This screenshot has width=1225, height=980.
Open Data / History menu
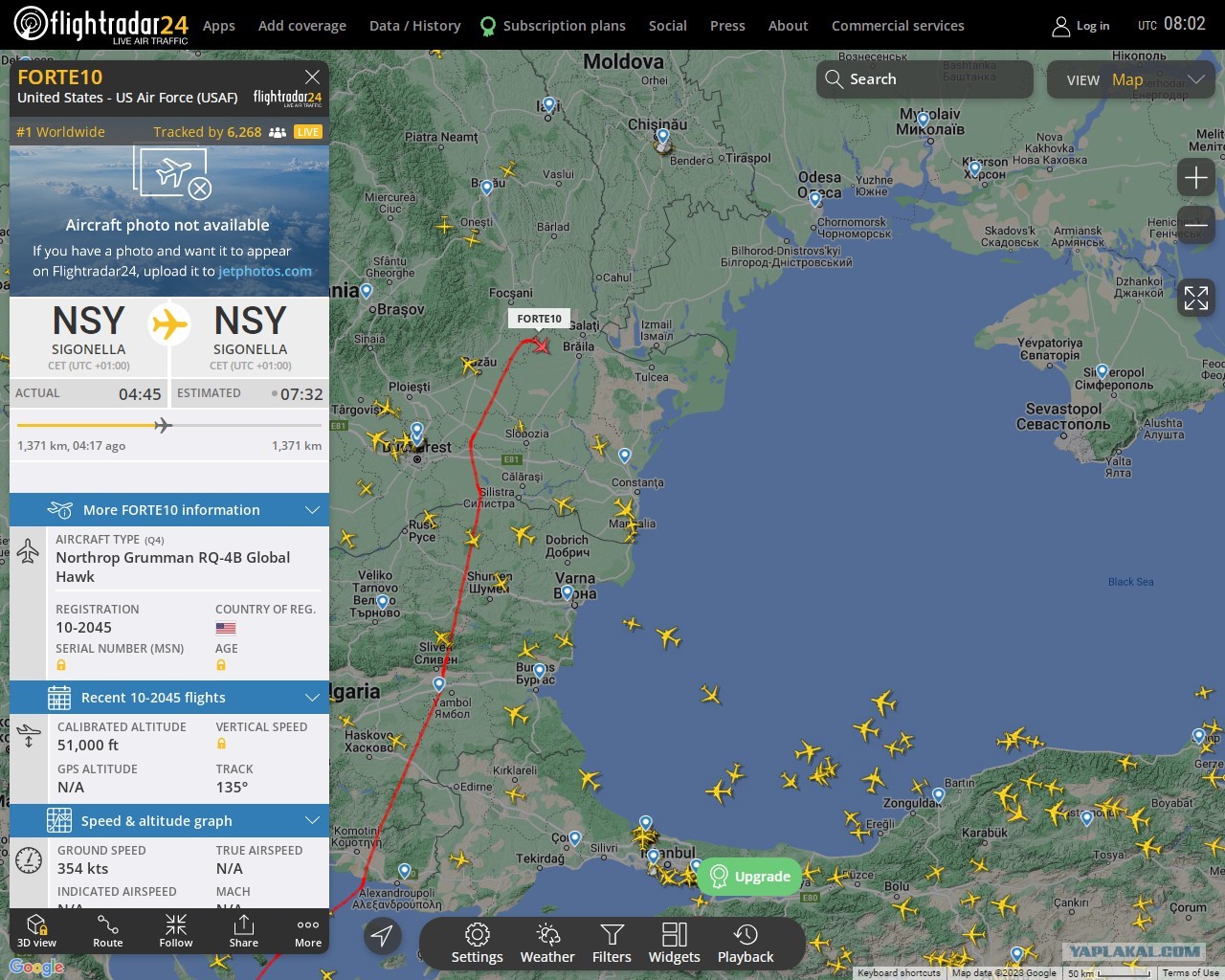[x=415, y=26]
